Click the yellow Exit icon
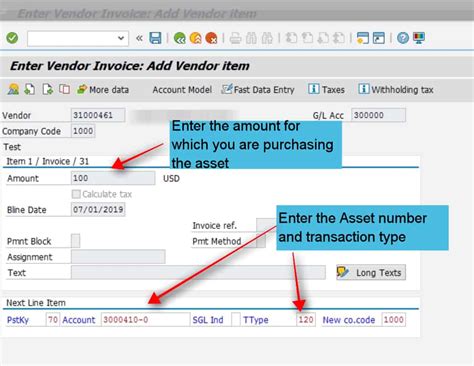 point(196,38)
